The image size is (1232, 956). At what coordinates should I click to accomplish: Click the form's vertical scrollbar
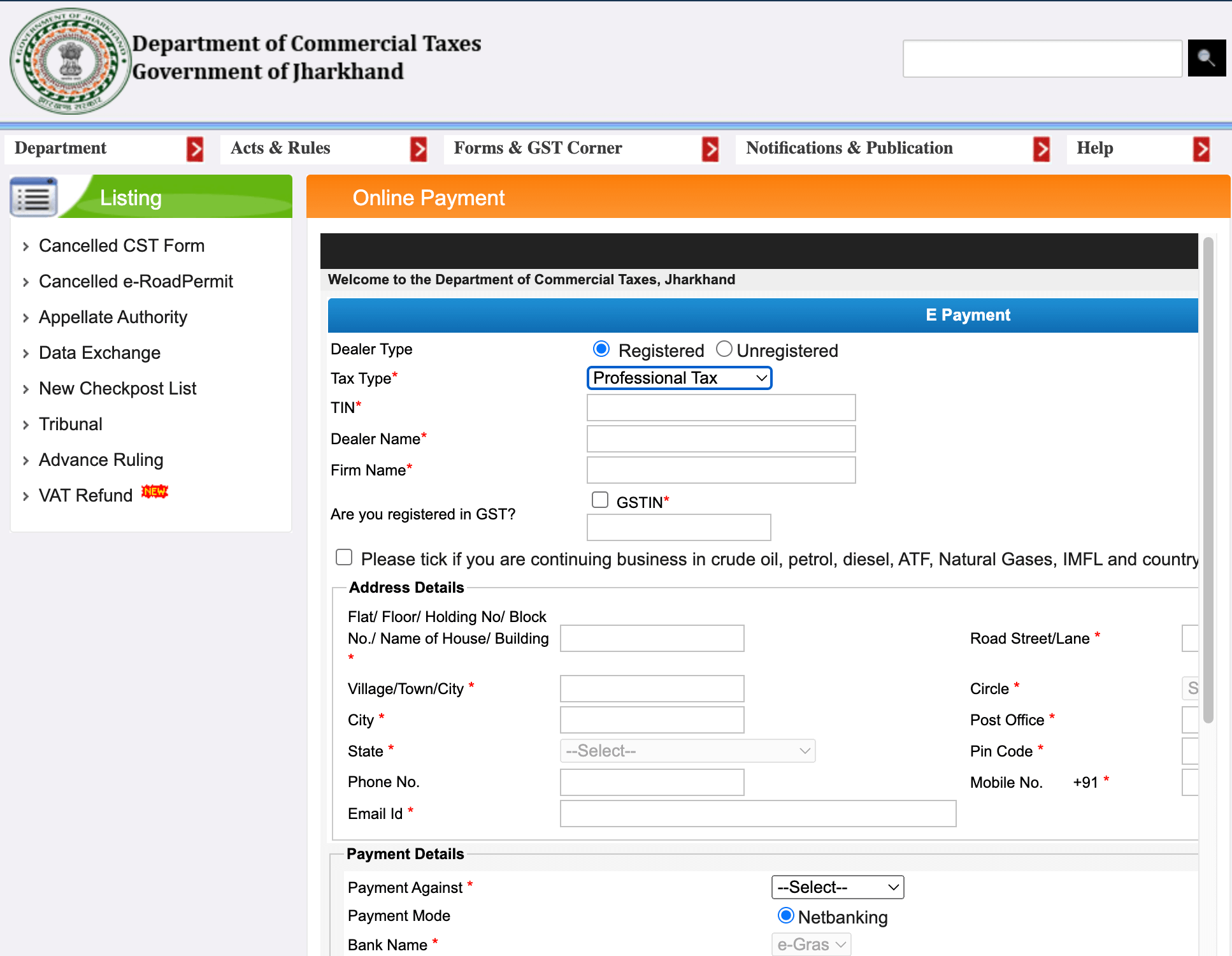click(1208, 478)
